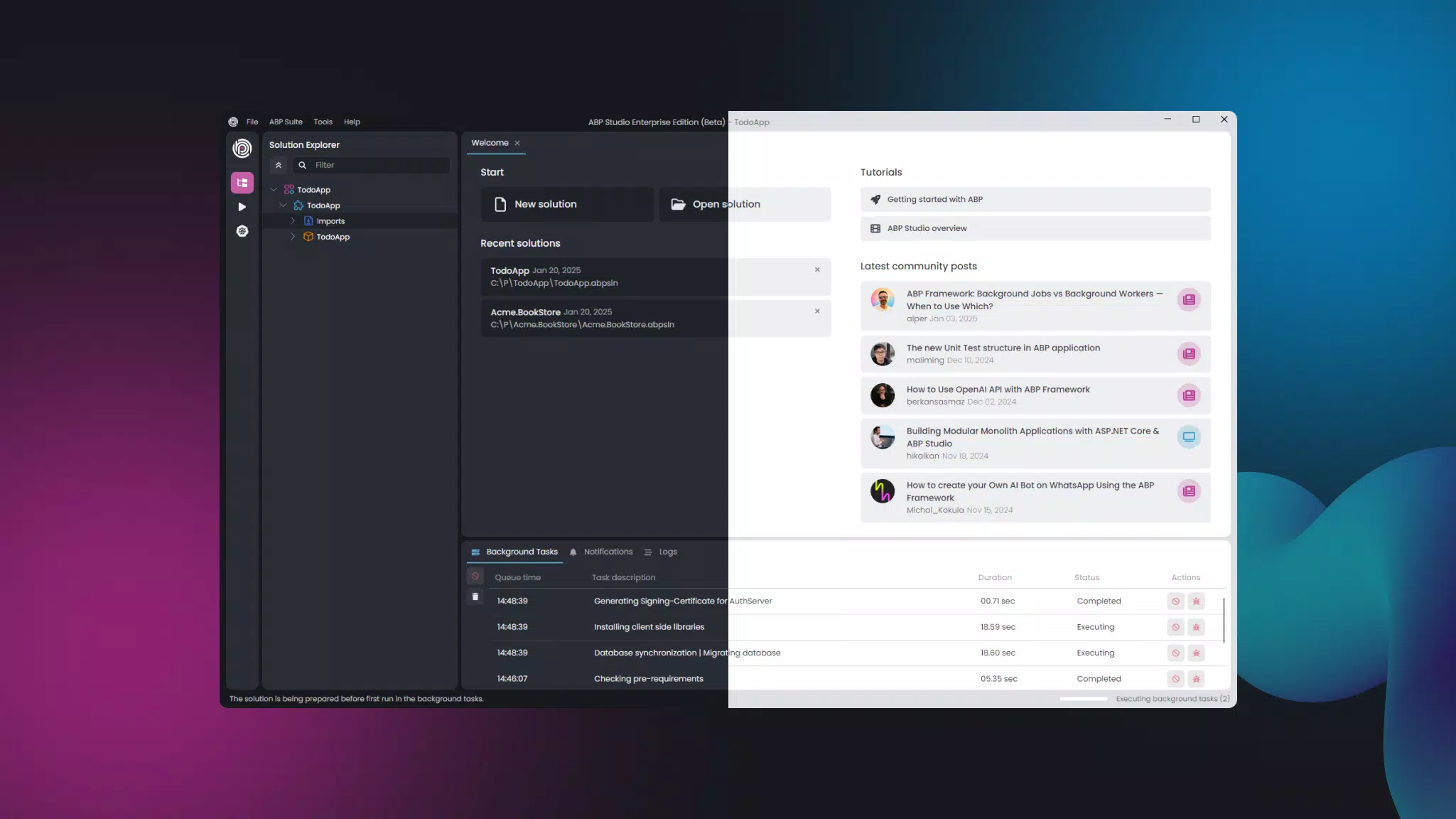Open the Help menu
This screenshot has width=1456, height=819.
click(352, 122)
